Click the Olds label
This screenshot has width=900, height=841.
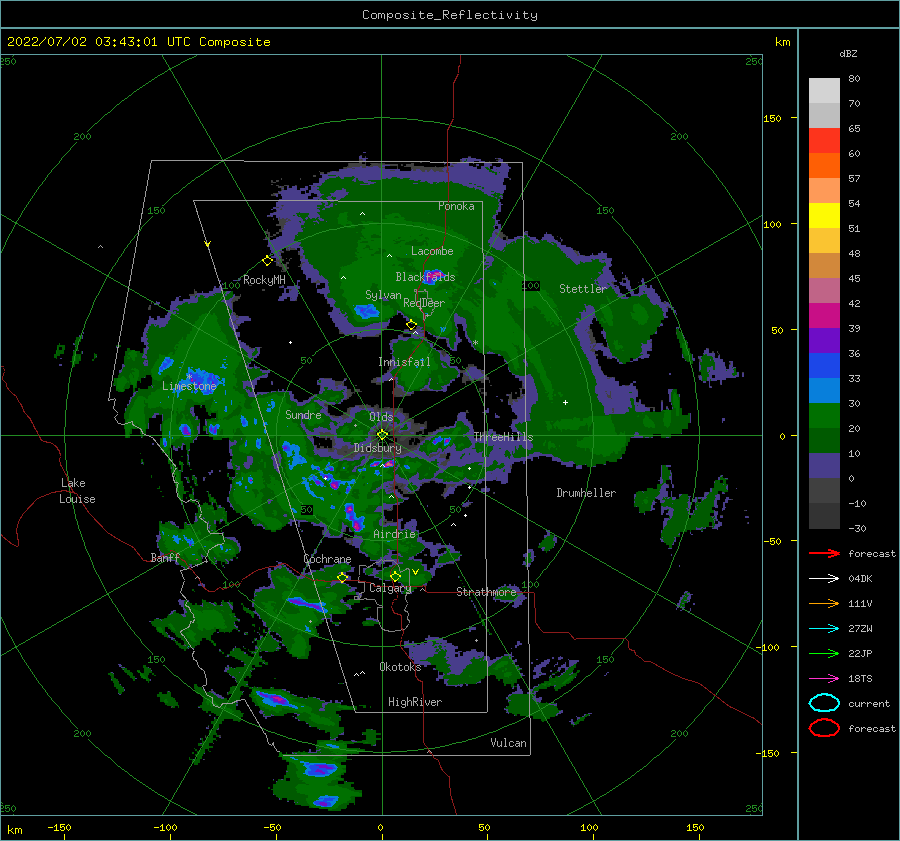click(381, 417)
